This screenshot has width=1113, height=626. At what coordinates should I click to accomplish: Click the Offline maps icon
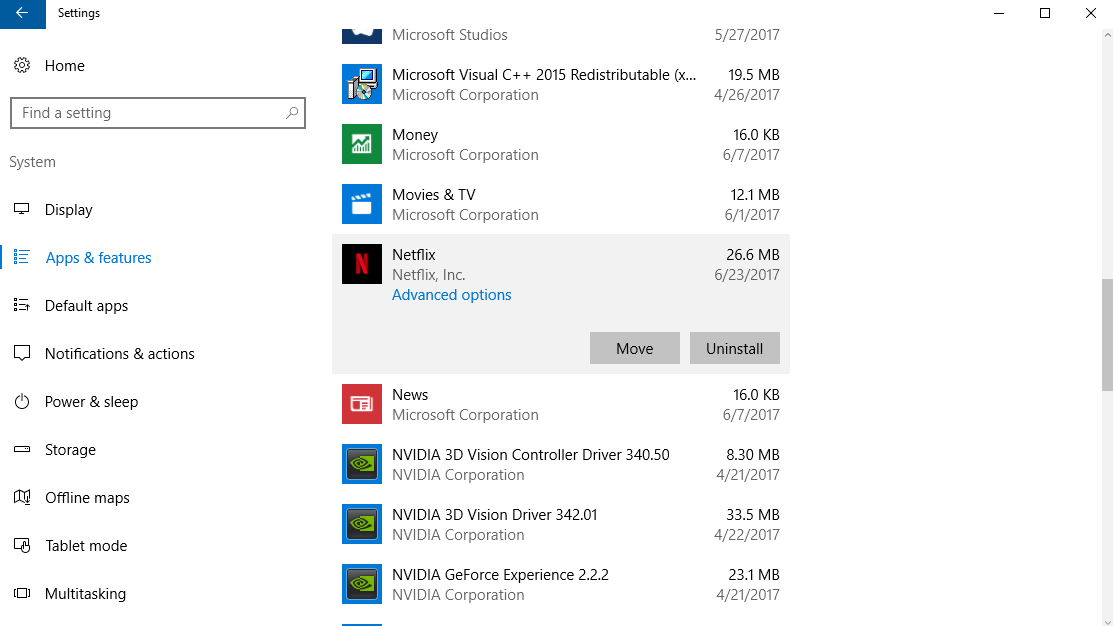22,497
